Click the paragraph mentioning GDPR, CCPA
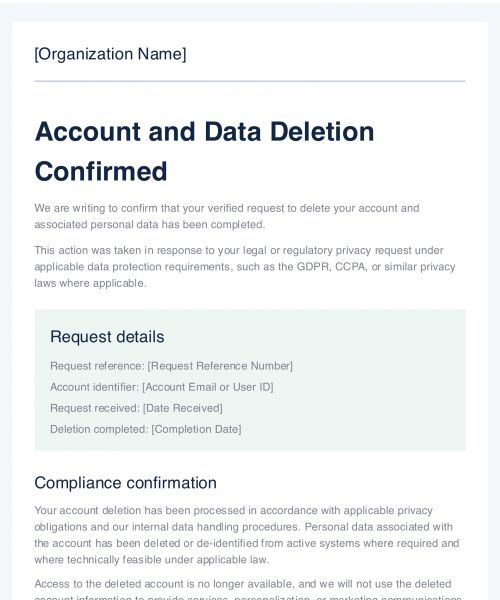This screenshot has width=500, height=600. pyautogui.click(x=245, y=267)
